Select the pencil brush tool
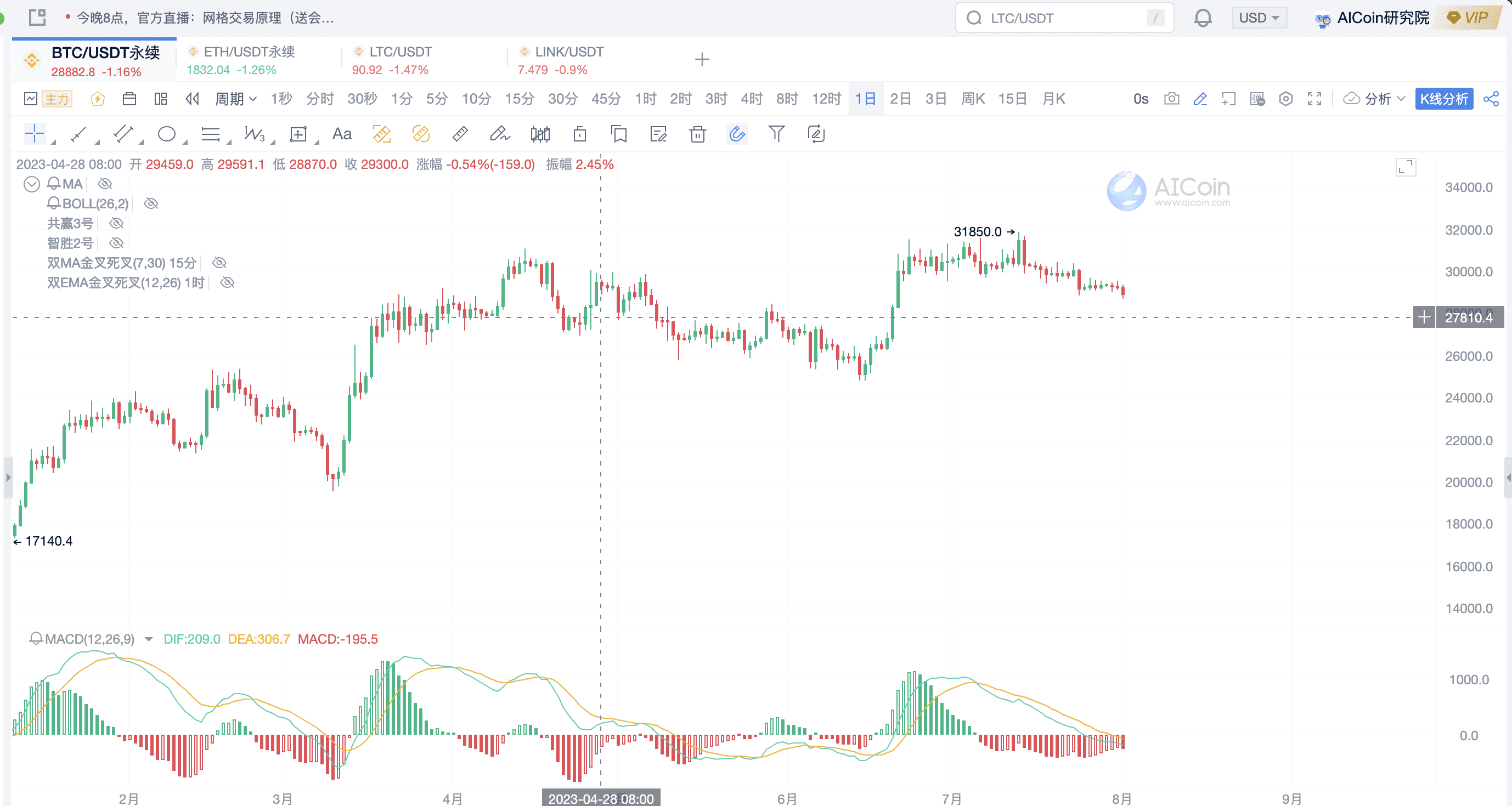1512x806 pixels. (499, 134)
